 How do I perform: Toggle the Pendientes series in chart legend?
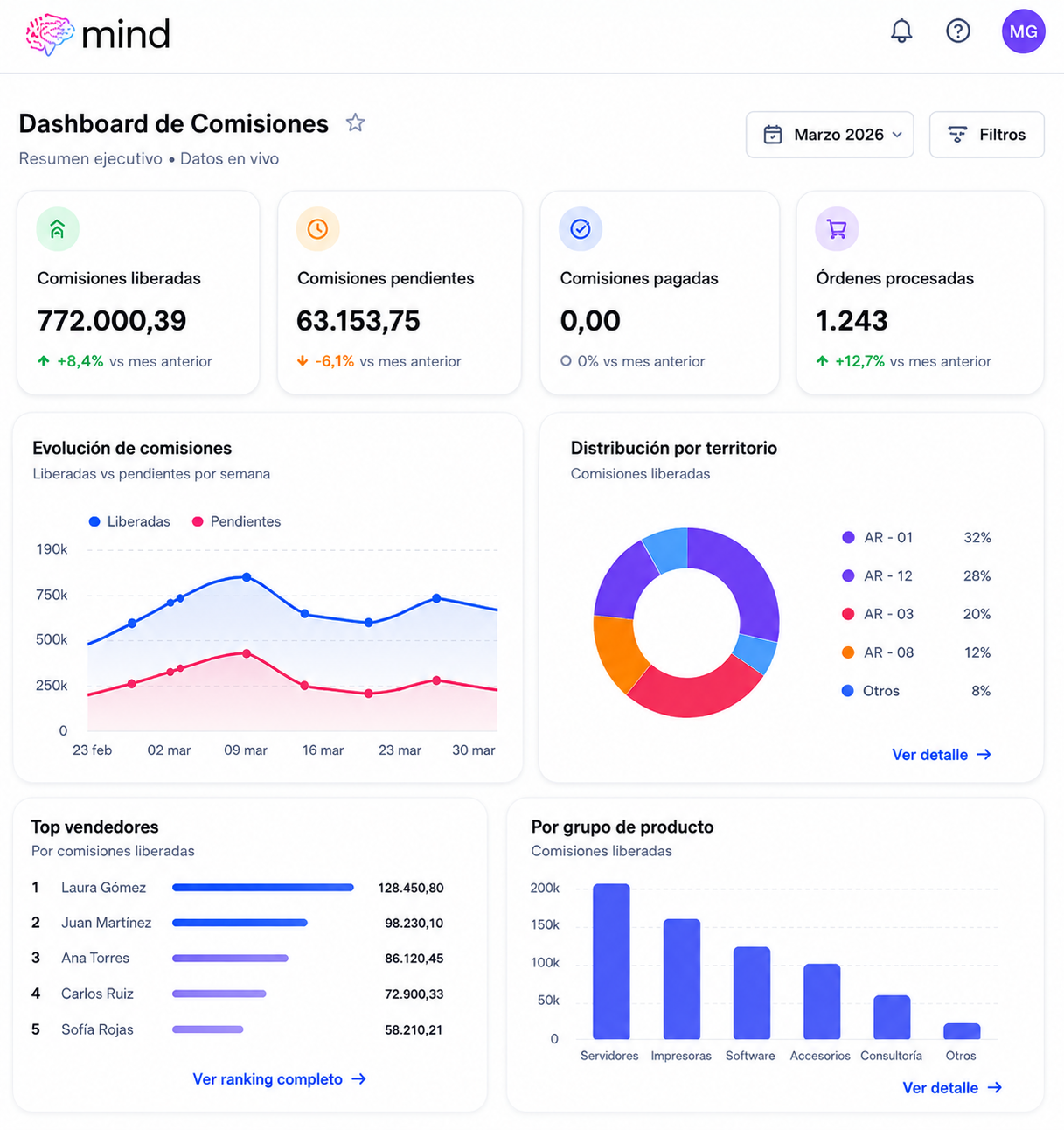(x=236, y=521)
